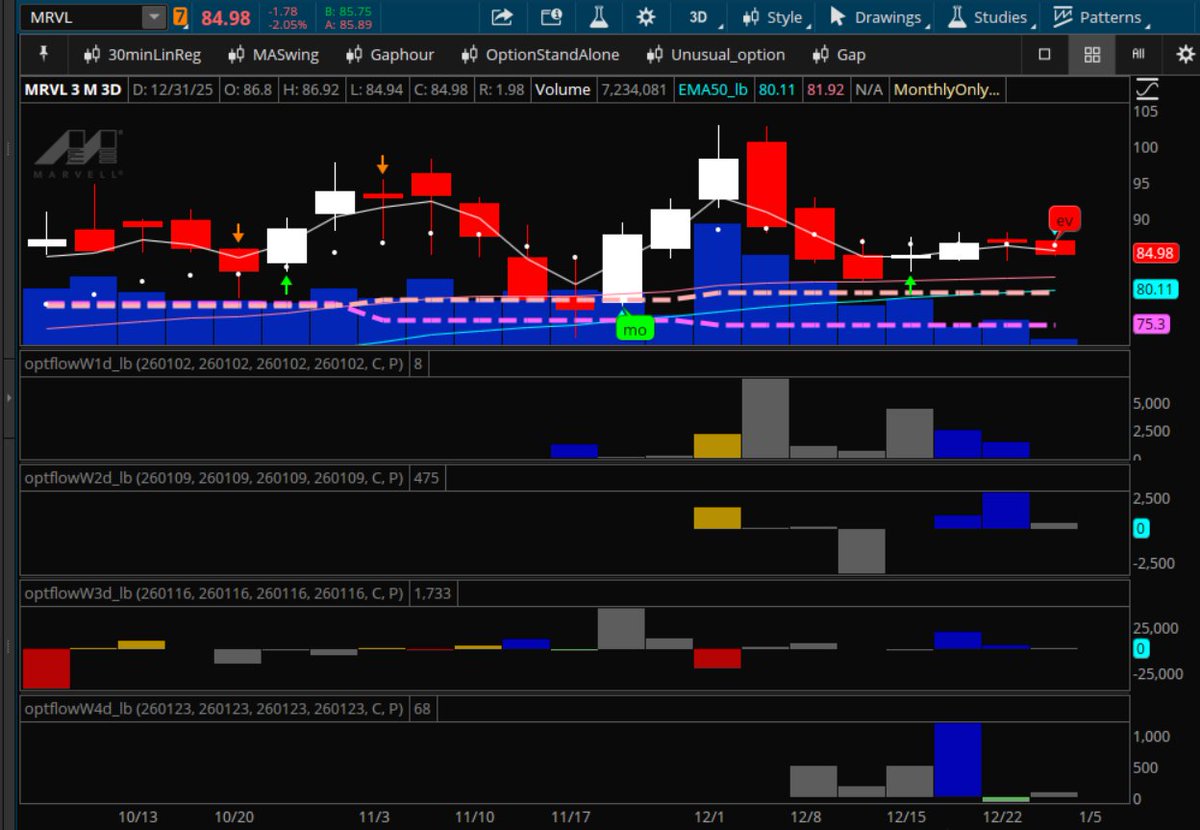Open the Style menu
This screenshot has height=830, width=1200.
tap(774, 17)
